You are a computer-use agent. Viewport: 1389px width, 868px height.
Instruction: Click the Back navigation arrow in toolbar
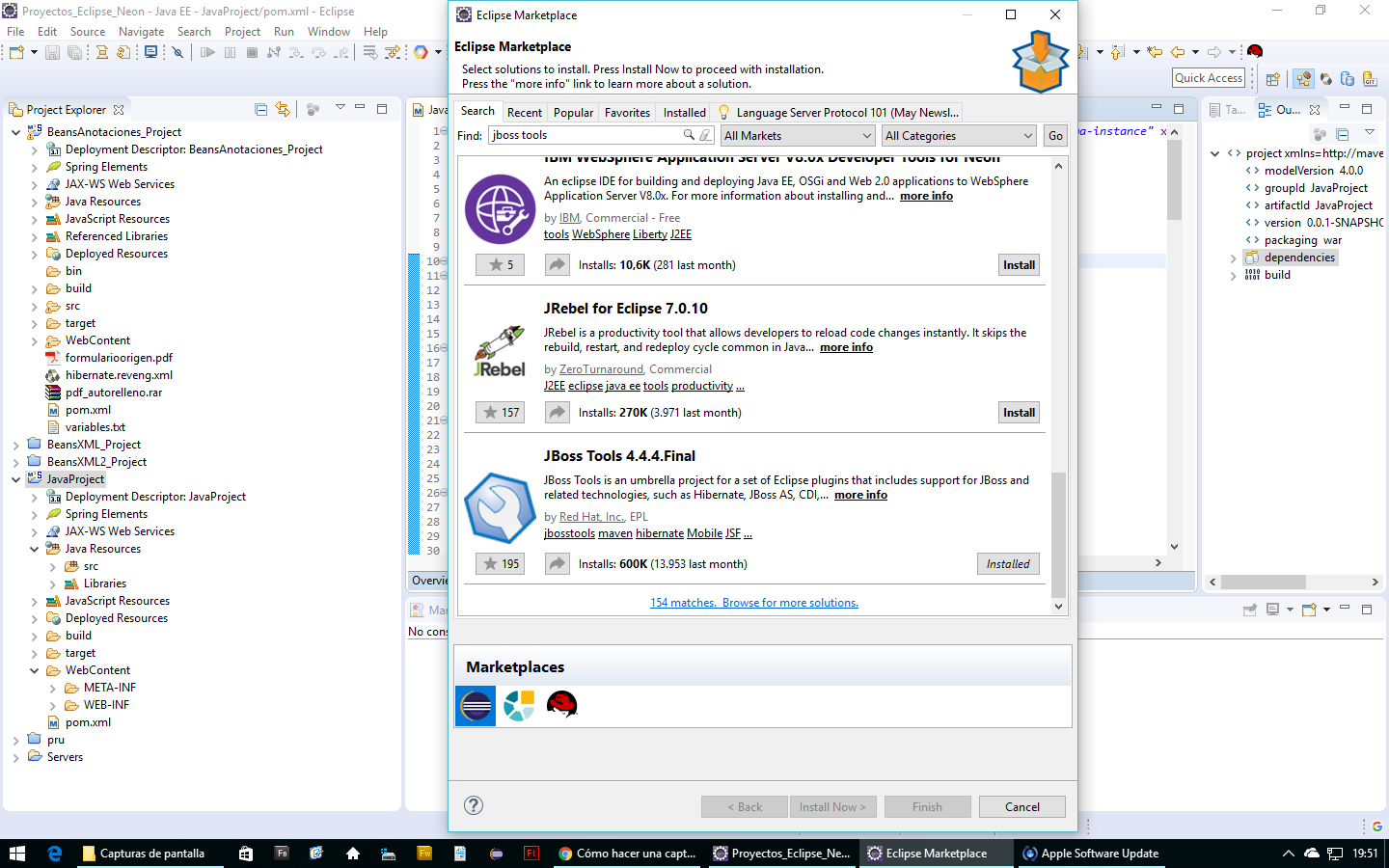[x=1177, y=52]
